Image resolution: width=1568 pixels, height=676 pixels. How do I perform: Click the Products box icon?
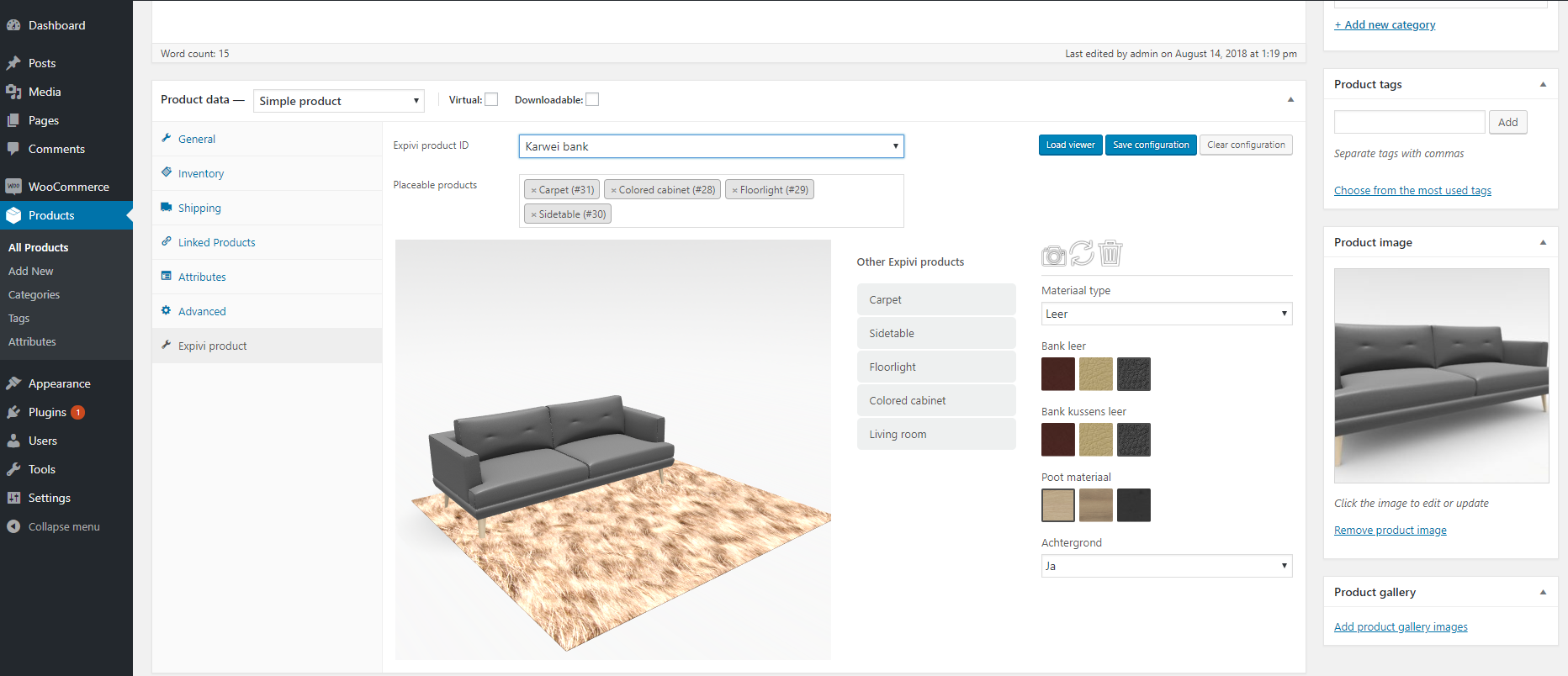13,215
